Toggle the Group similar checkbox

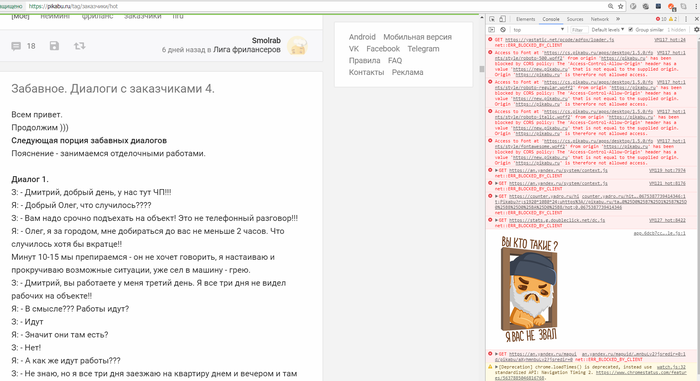pyautogui.click(x=631, y=29)
